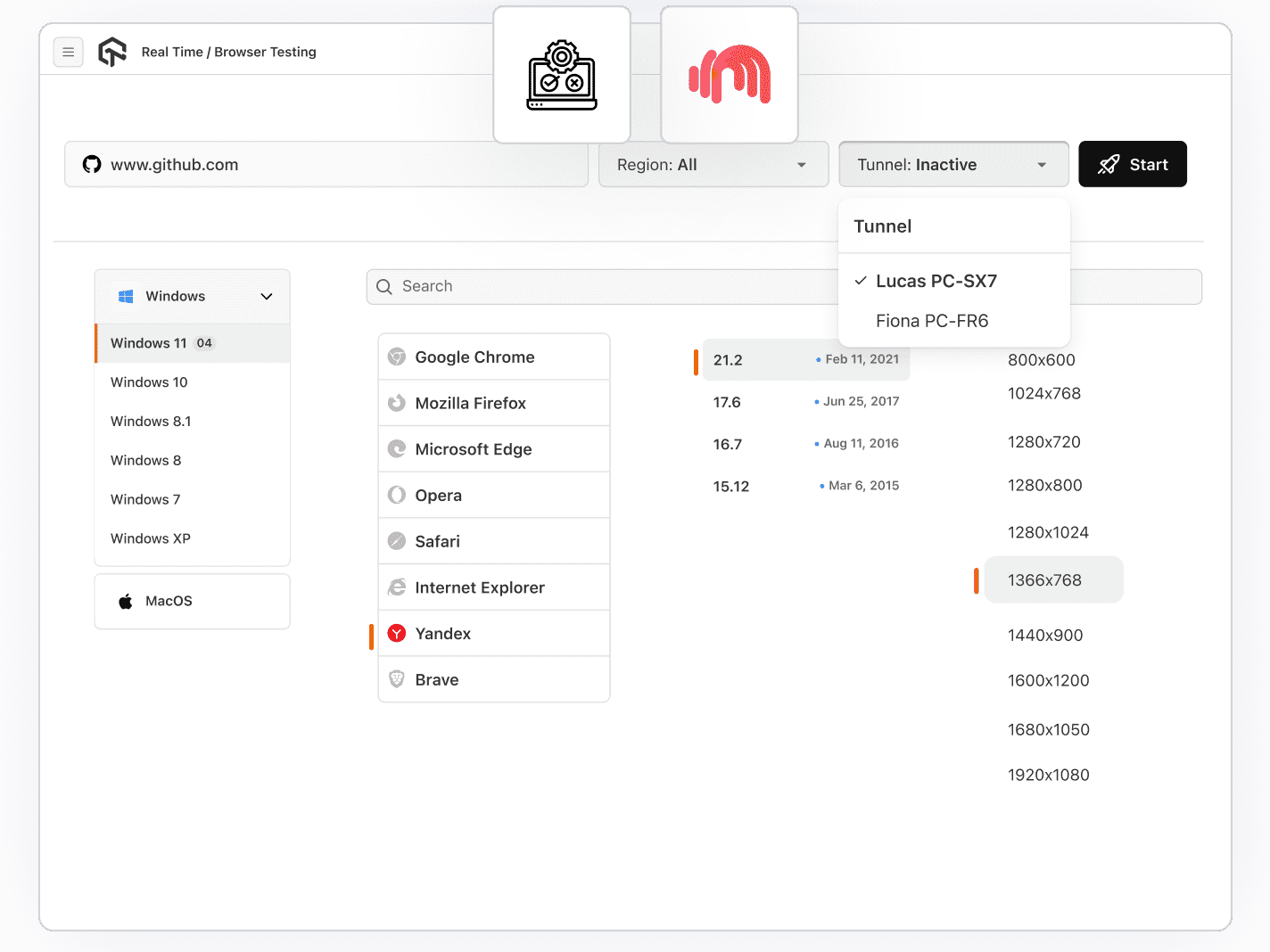The width and height of the screenshot is (1270, 952).
Task: Select Windows 10 from the OS list
Action: coord(149,382)
